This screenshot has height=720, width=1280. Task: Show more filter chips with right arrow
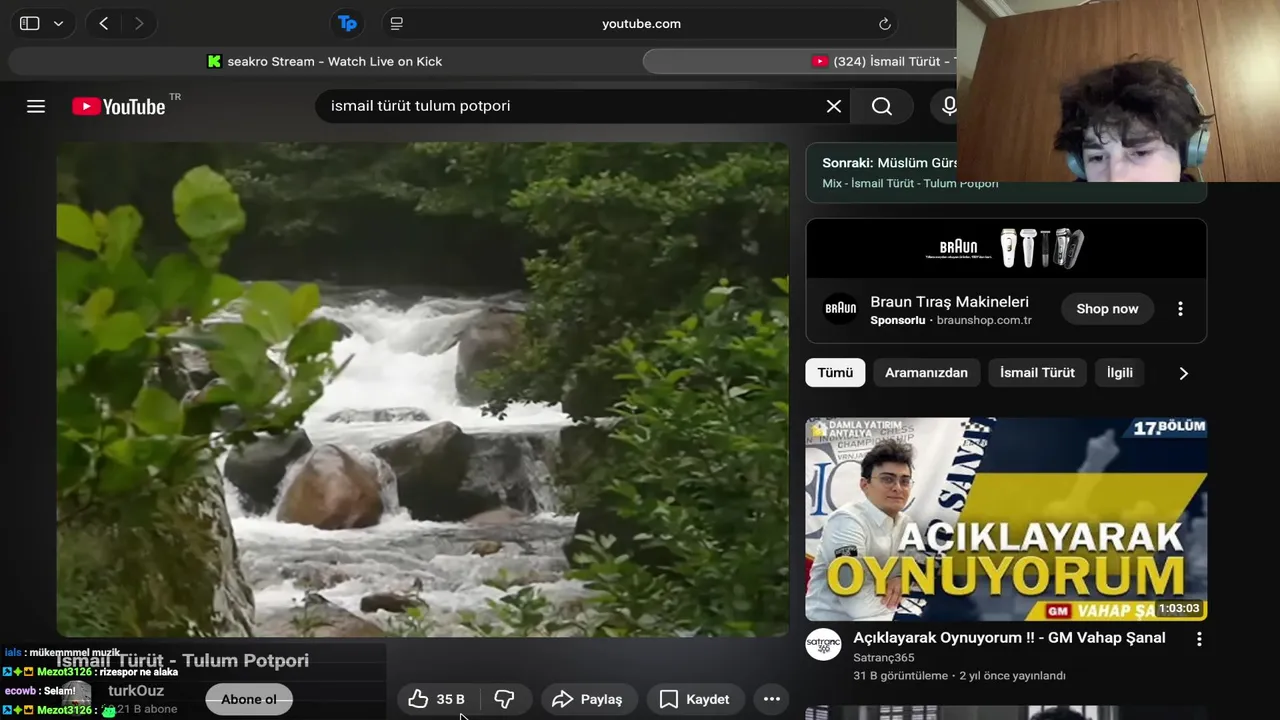[x=1183, y=373]
